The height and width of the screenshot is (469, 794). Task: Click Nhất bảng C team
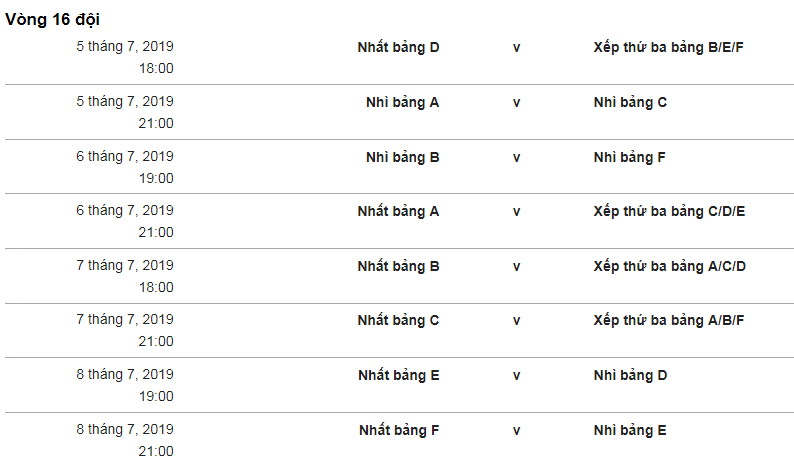(398, 321)
